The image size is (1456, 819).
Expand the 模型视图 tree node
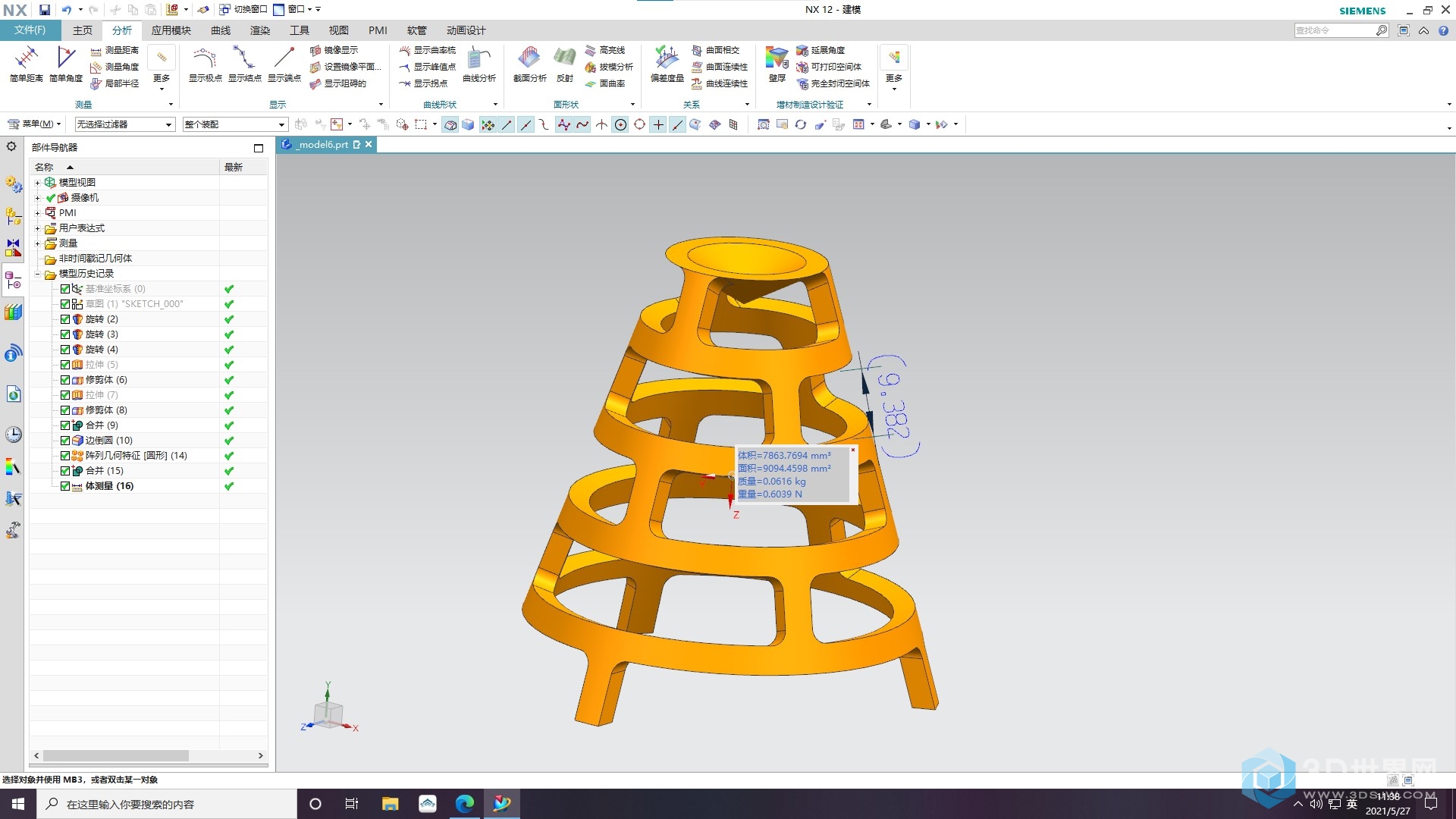coord(37,183)
